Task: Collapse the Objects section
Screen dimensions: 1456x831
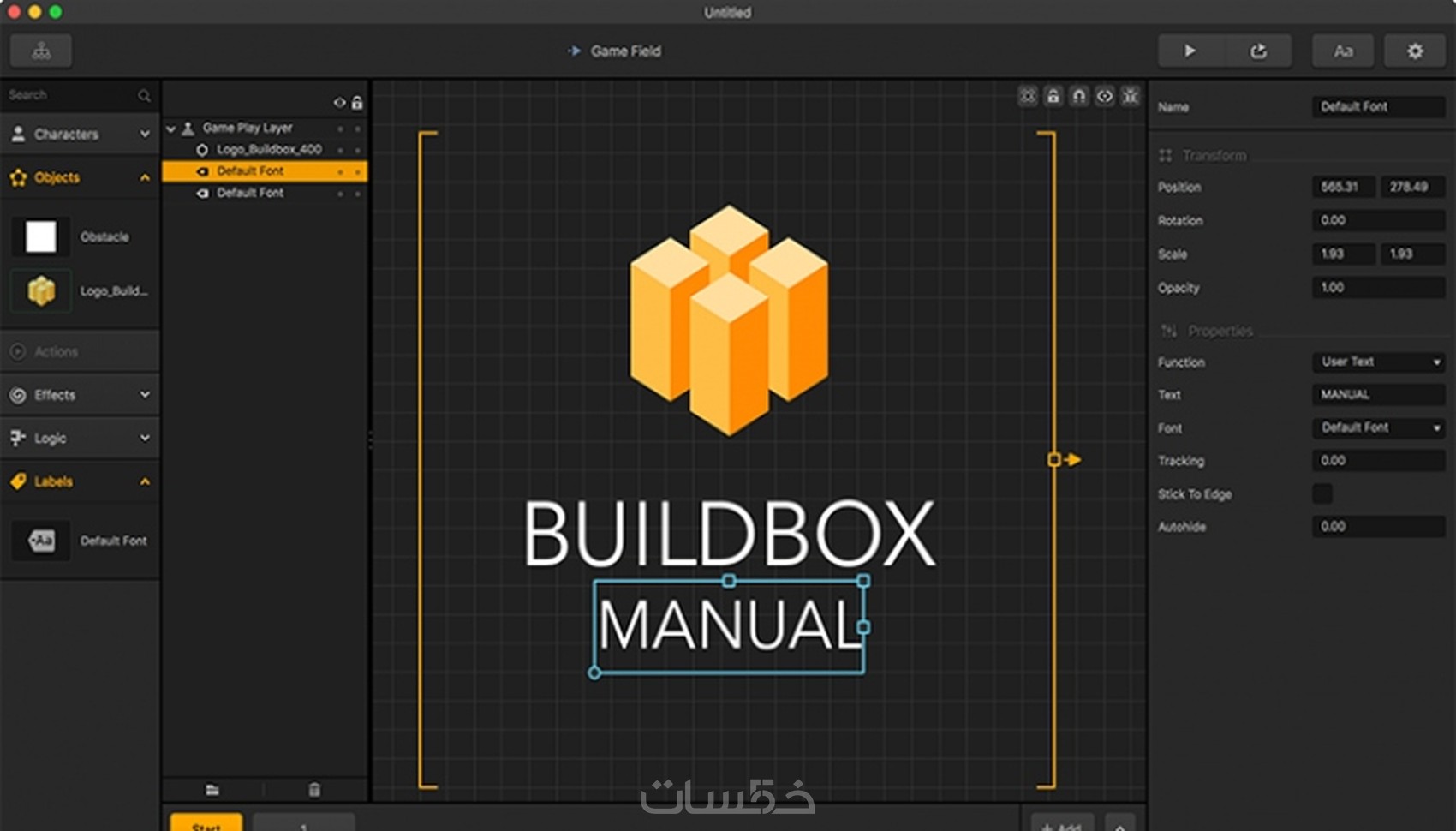Action: pyautogui.click(x=80, y=177)
